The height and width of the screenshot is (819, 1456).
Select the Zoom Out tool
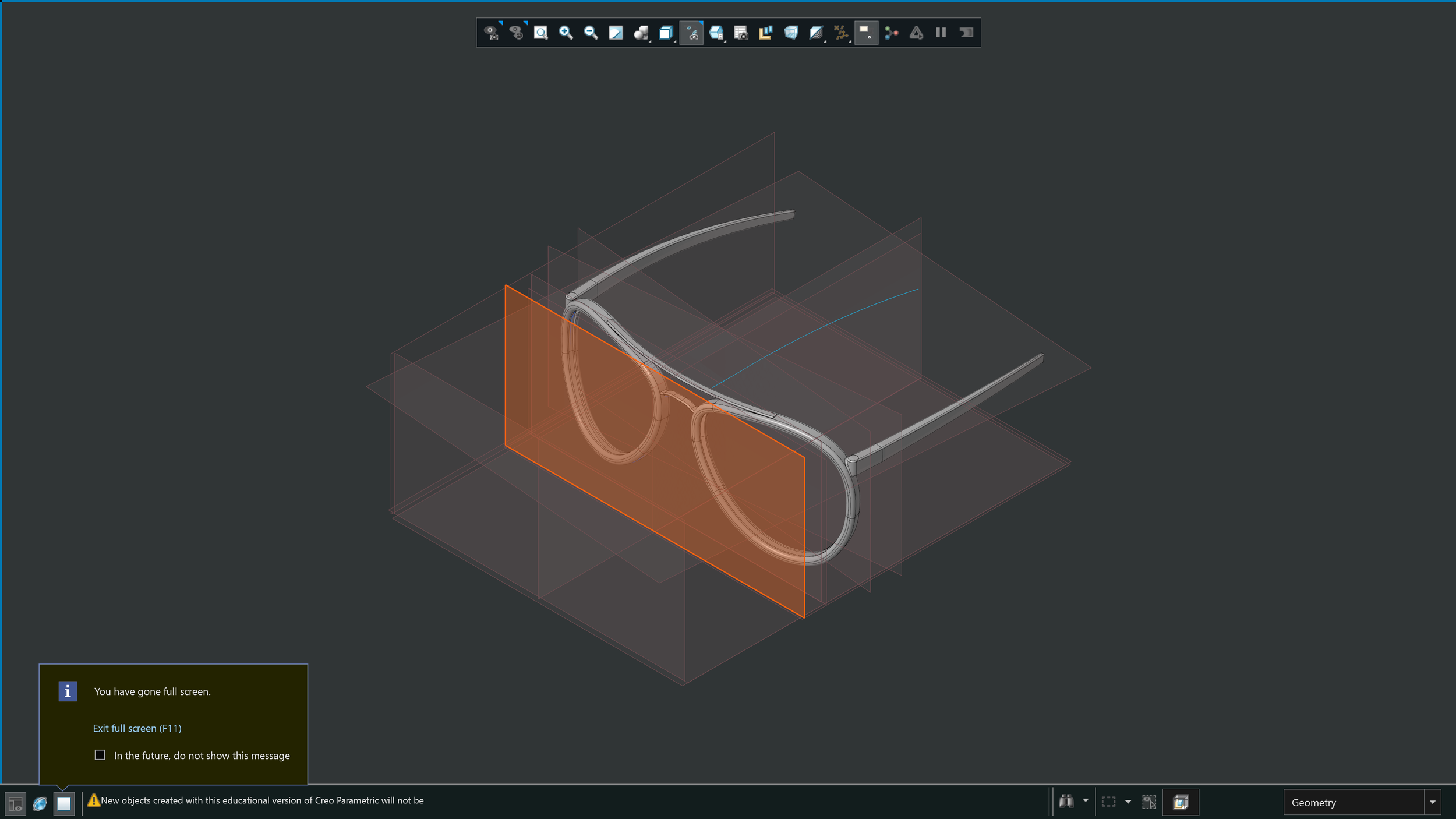click(591, 33)
